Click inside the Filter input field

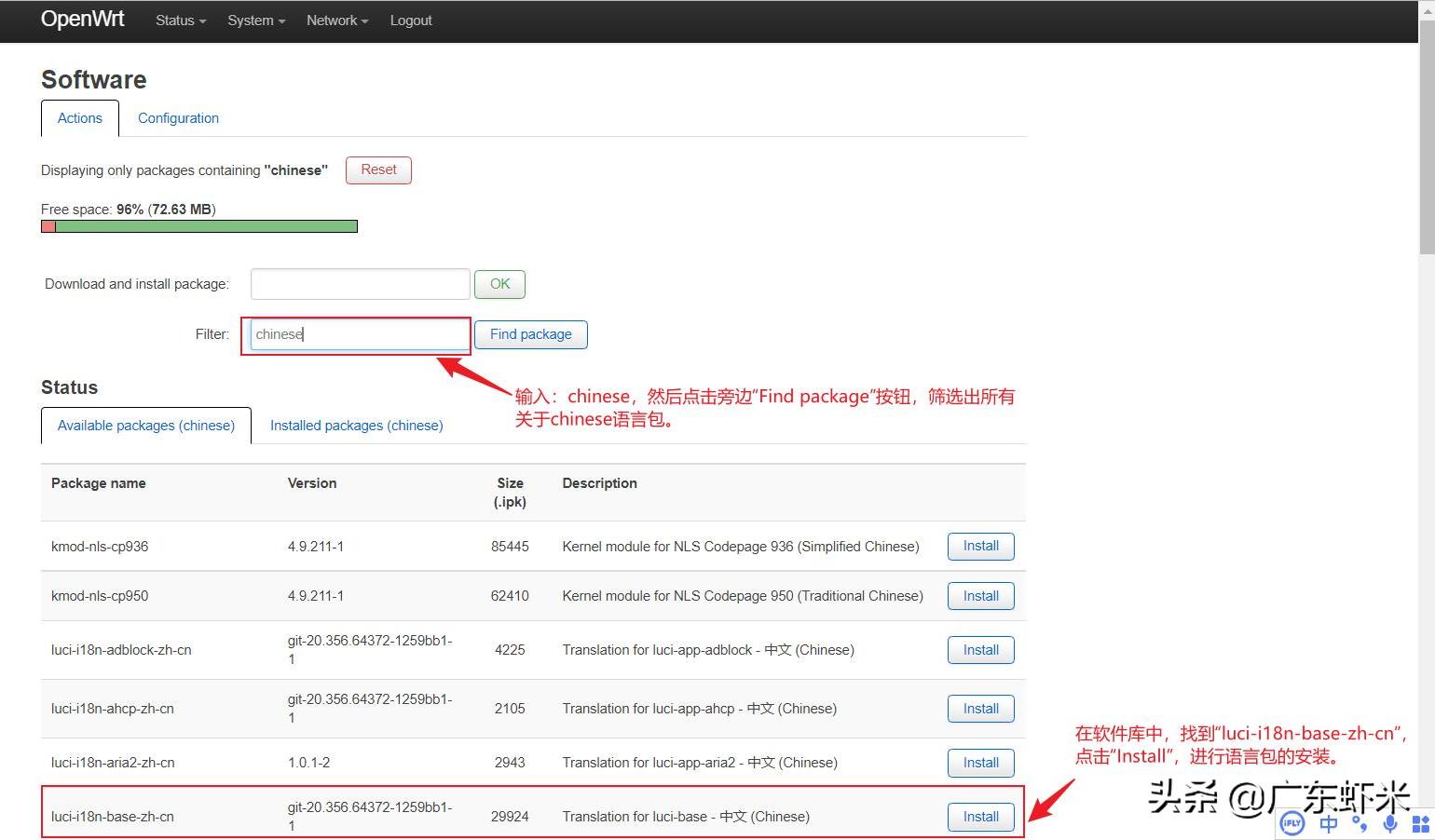click(356, 334)
